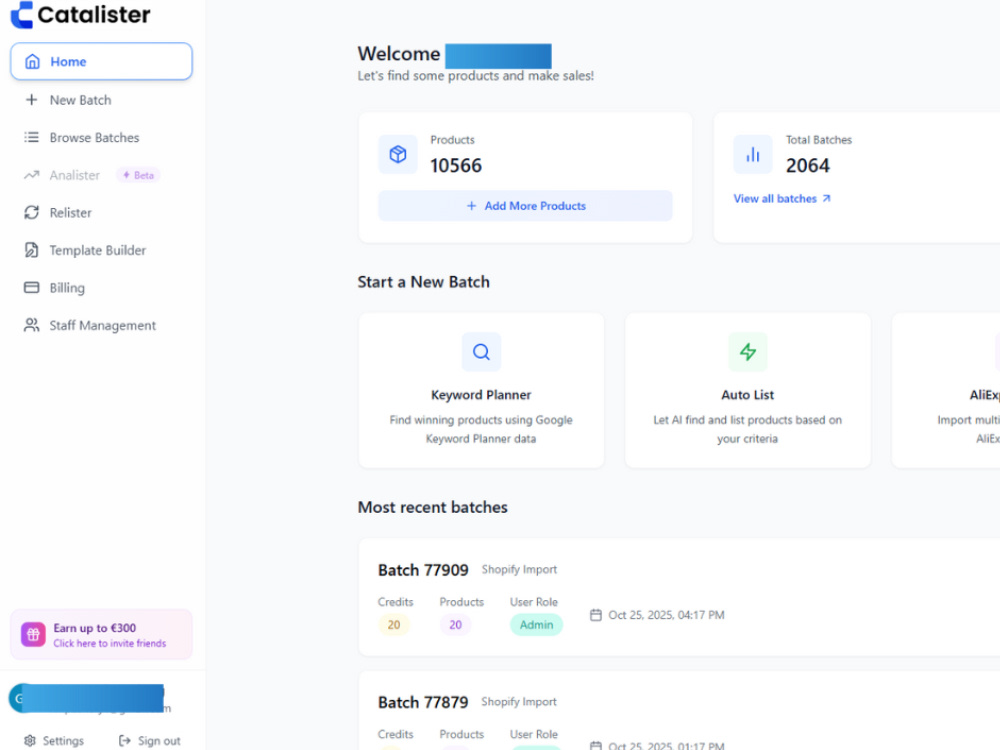
Task: Select the Auto List card
Action: [747, 390]
